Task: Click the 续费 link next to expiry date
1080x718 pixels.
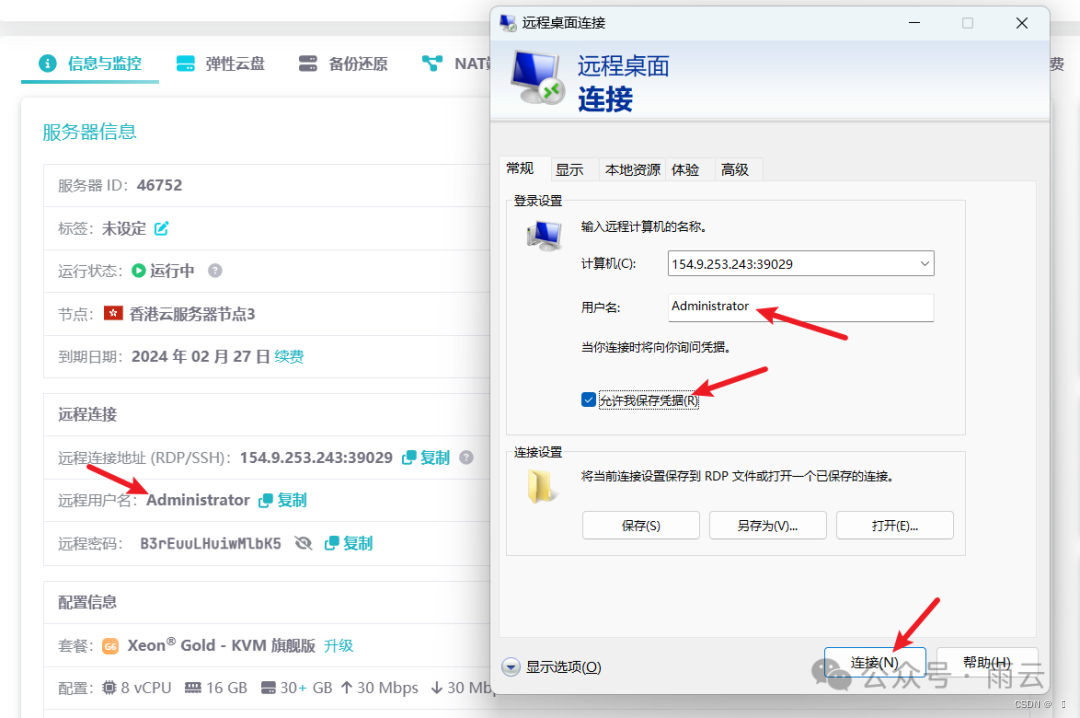Action: [290, 356]
